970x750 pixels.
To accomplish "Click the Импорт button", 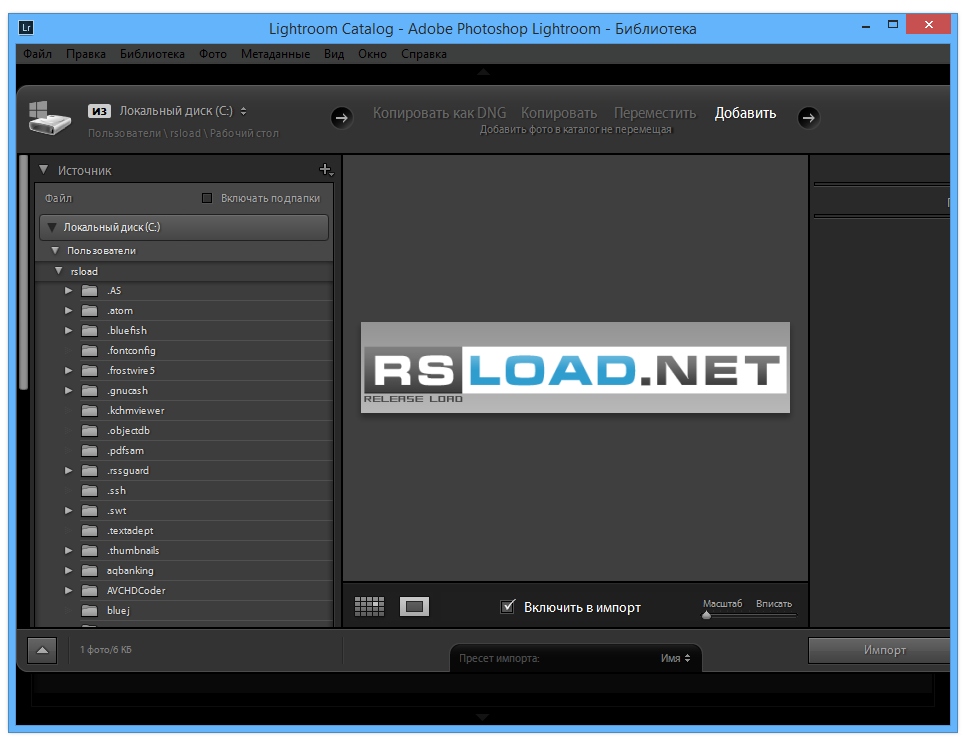I will (879, 650).
